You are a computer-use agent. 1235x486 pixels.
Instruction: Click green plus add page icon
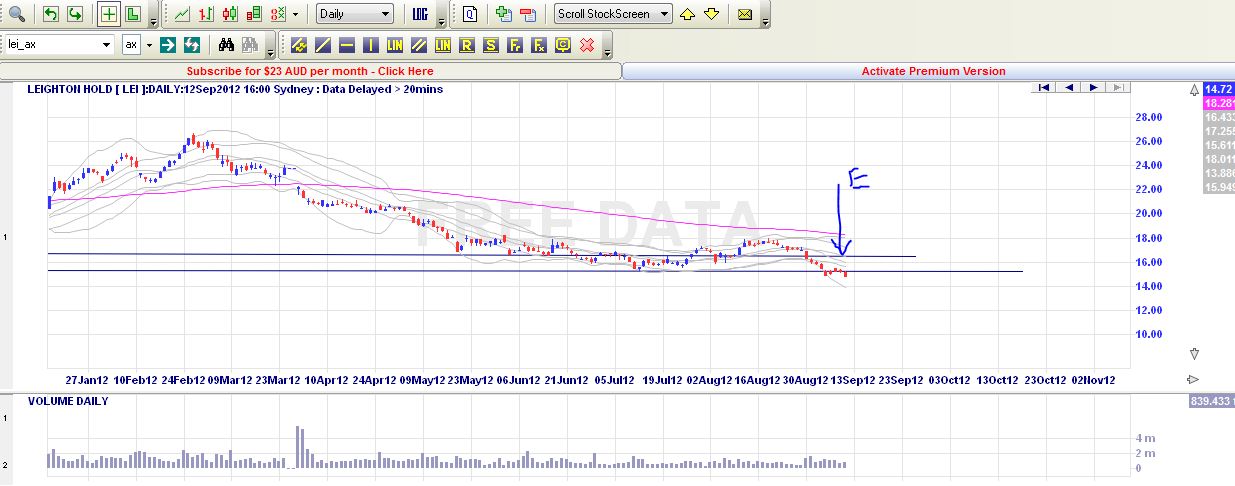[x=504, y=14]
